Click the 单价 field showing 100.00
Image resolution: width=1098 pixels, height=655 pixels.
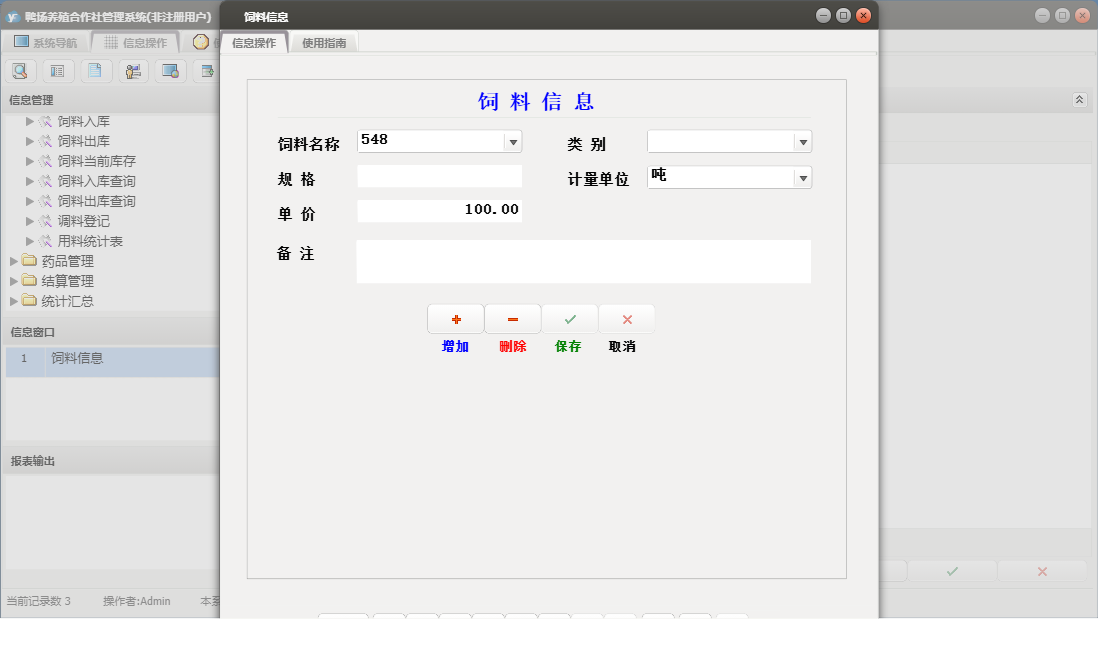tap(439, 211)
